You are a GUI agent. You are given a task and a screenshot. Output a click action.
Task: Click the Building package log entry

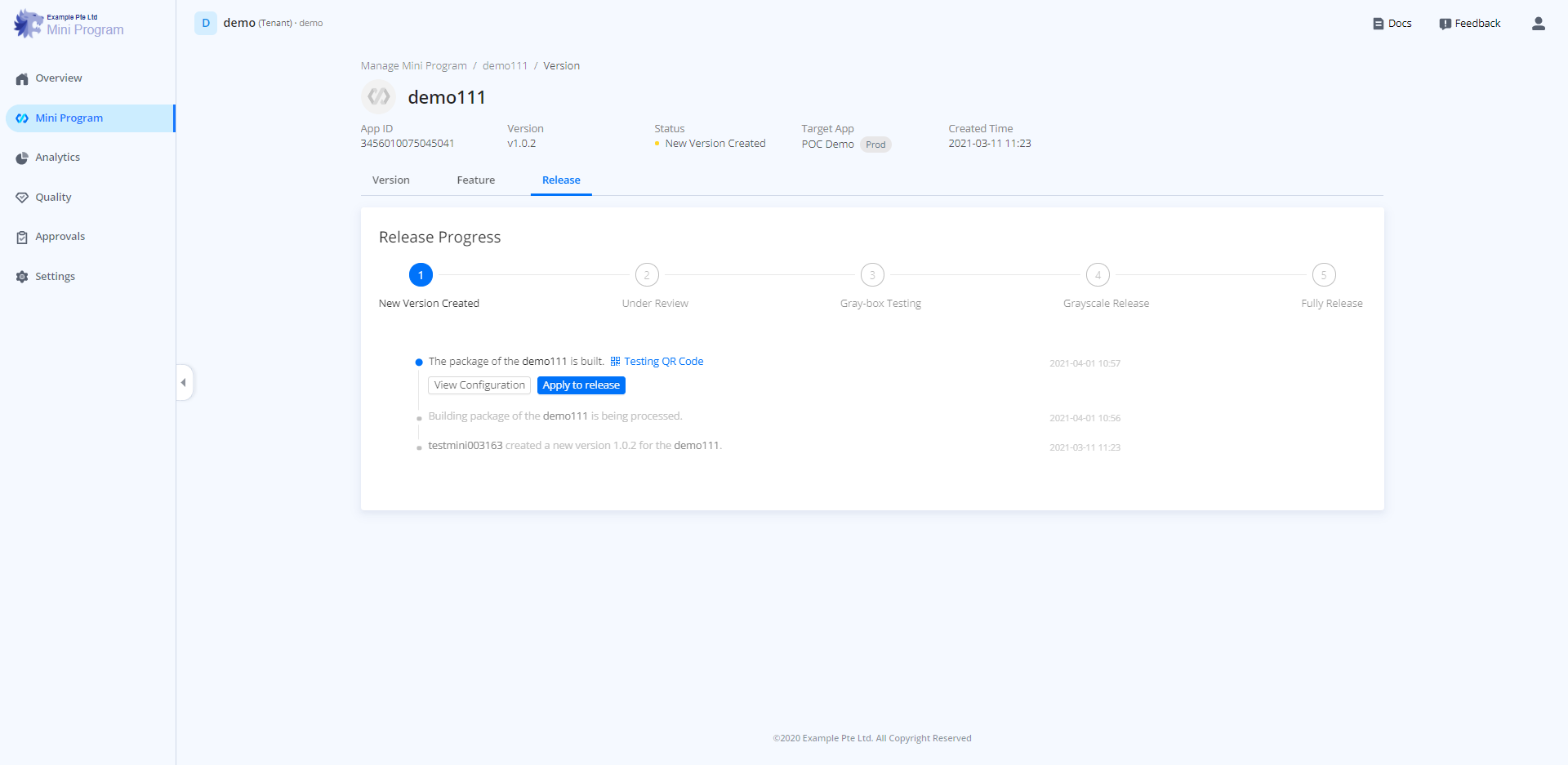(x=555, y=416)
